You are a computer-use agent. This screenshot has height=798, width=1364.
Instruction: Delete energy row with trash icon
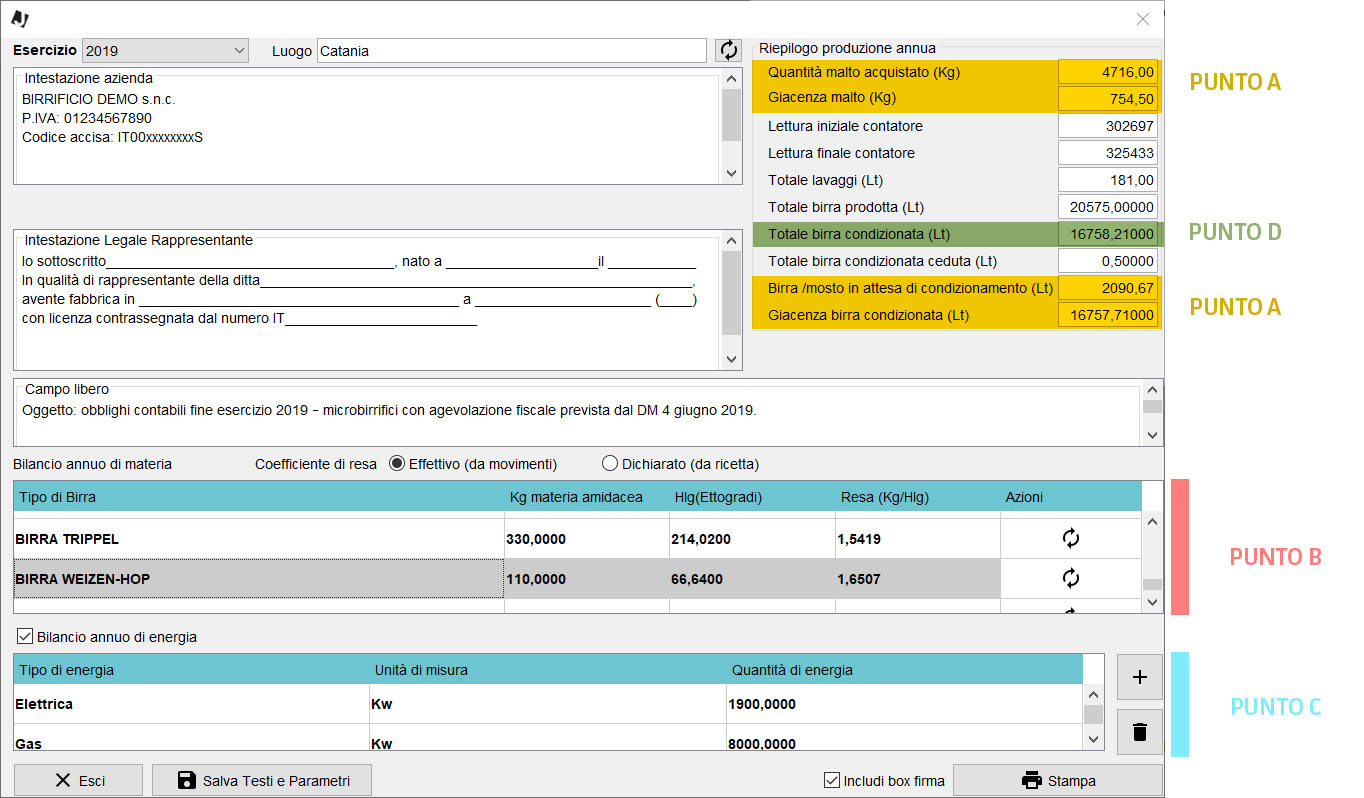[1139, 731]
